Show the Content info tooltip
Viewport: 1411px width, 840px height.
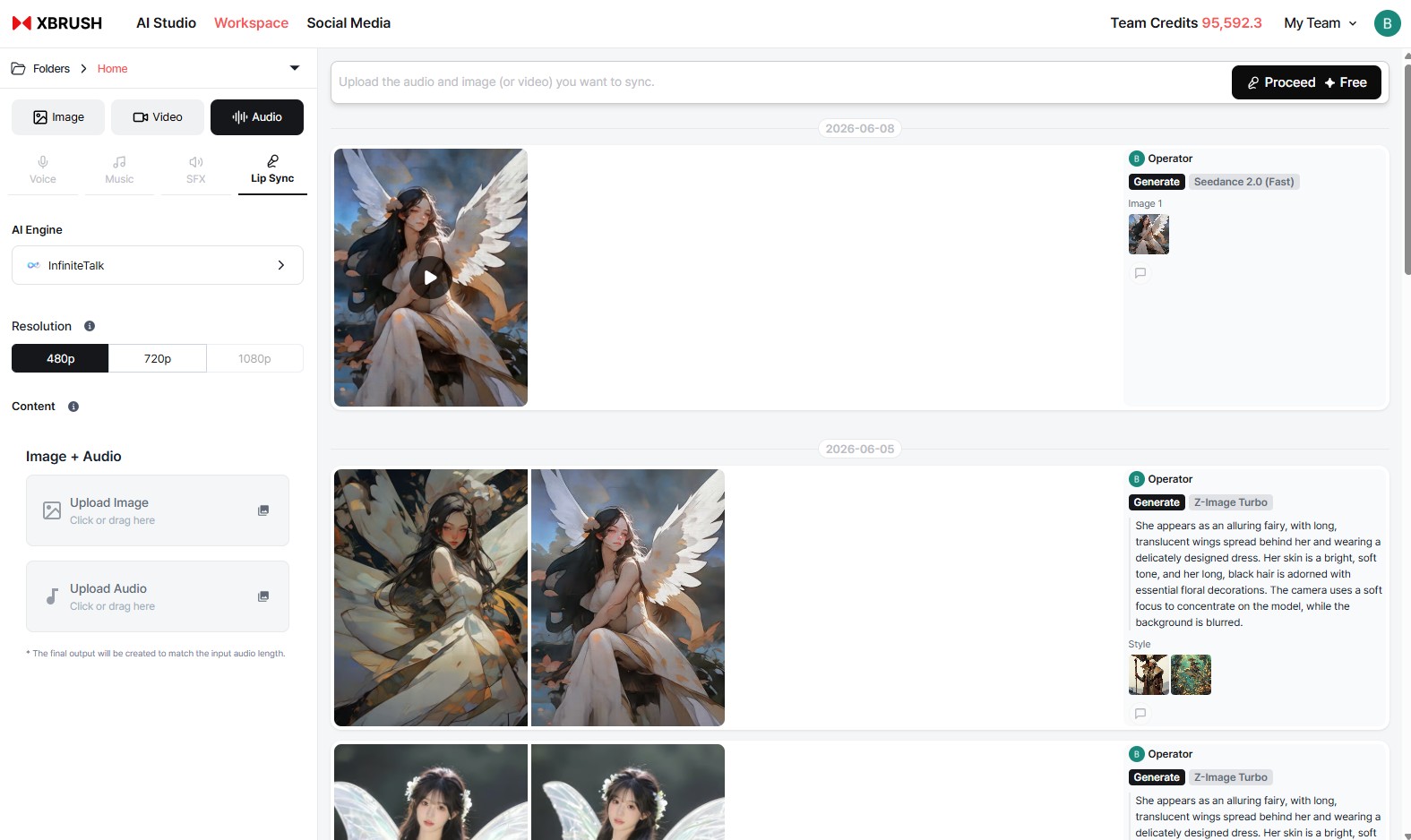click(73, 407)
